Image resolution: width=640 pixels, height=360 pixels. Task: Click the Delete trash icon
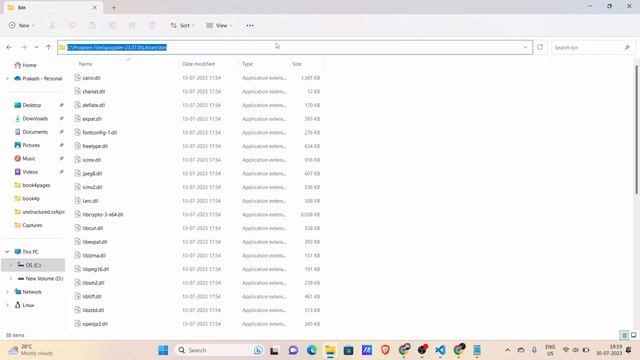152,25
